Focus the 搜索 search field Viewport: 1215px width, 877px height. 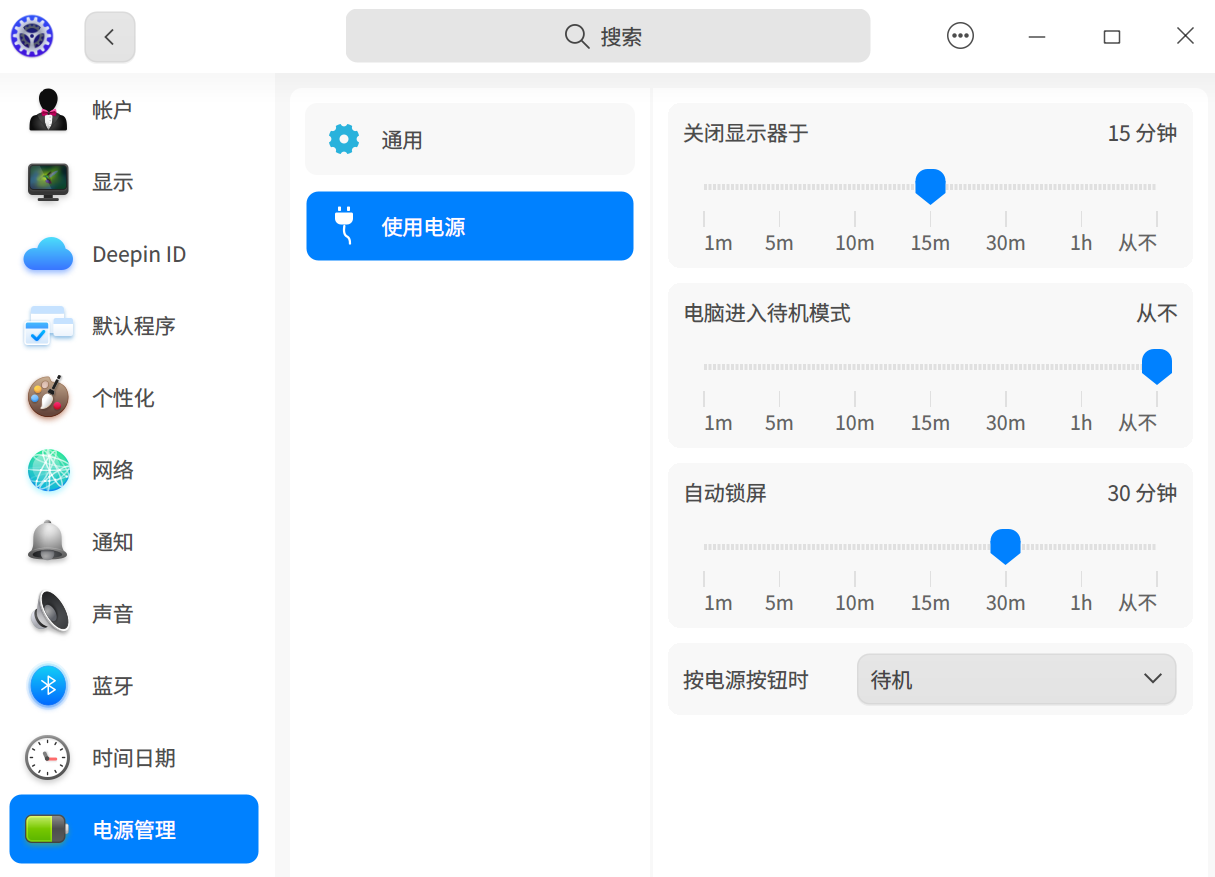[608, 36]
